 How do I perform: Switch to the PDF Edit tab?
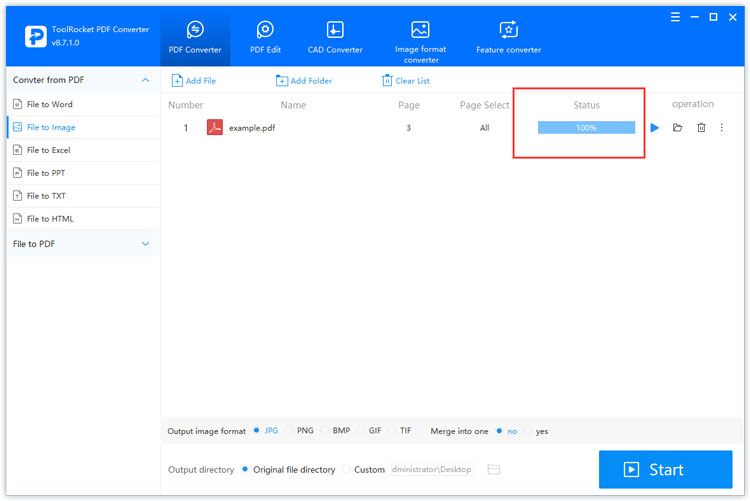[265, 37]
